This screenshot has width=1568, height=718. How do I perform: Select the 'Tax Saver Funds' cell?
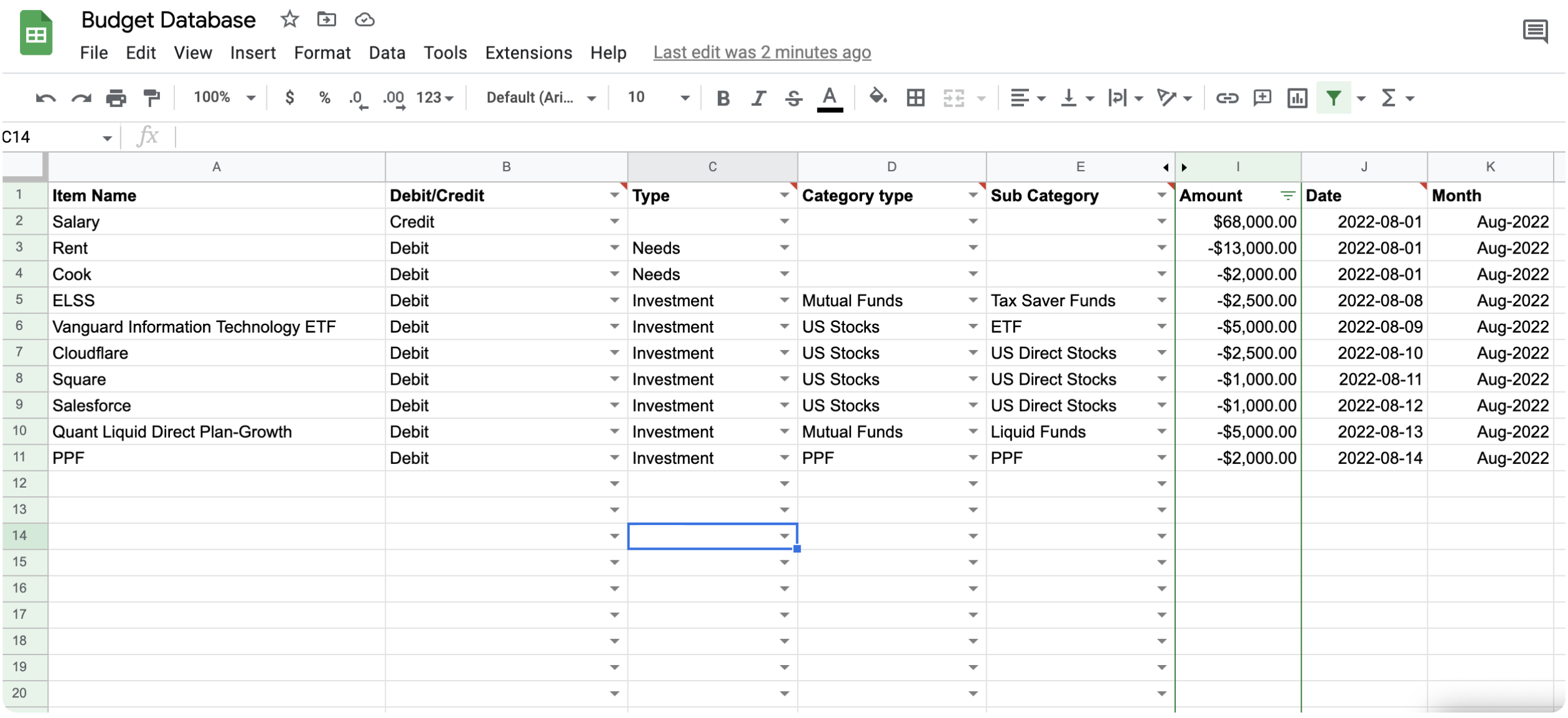pyautogui.click(x=1080, y=300)
